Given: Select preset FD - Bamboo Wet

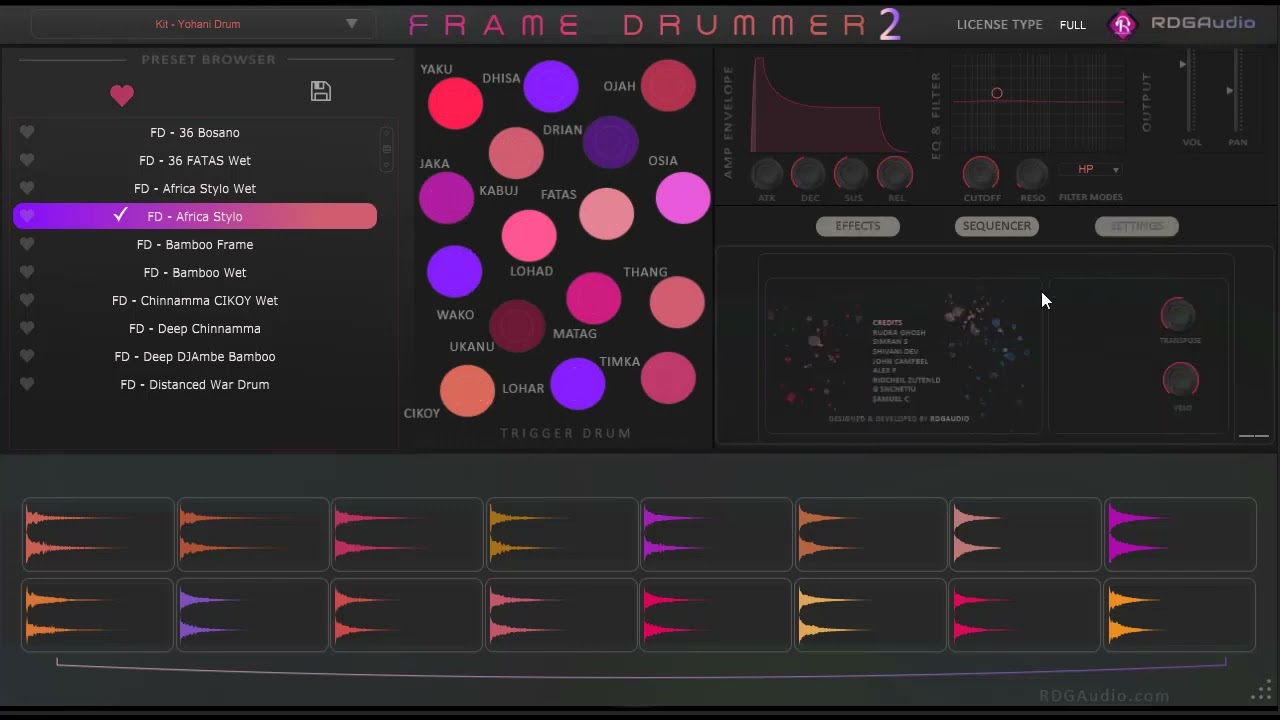Looking at the screenshot, I should coord(195,272).
